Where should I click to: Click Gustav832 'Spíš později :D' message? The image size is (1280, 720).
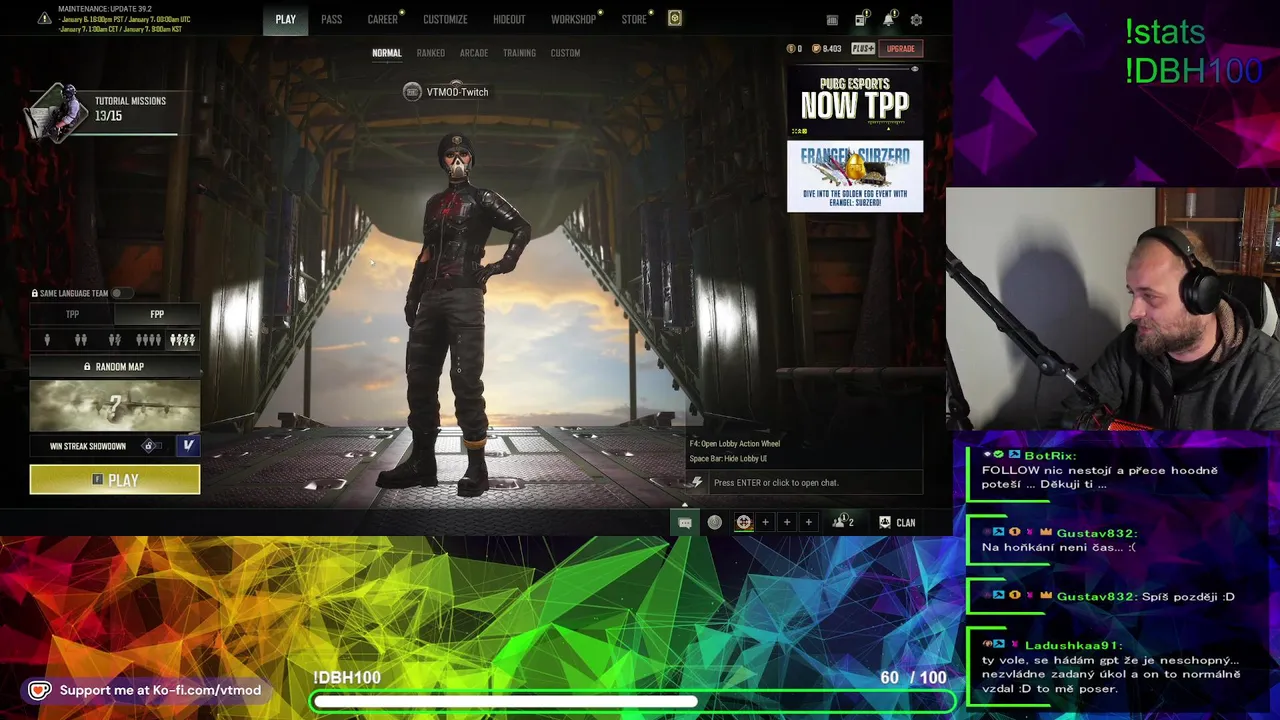click(1110, 596)
